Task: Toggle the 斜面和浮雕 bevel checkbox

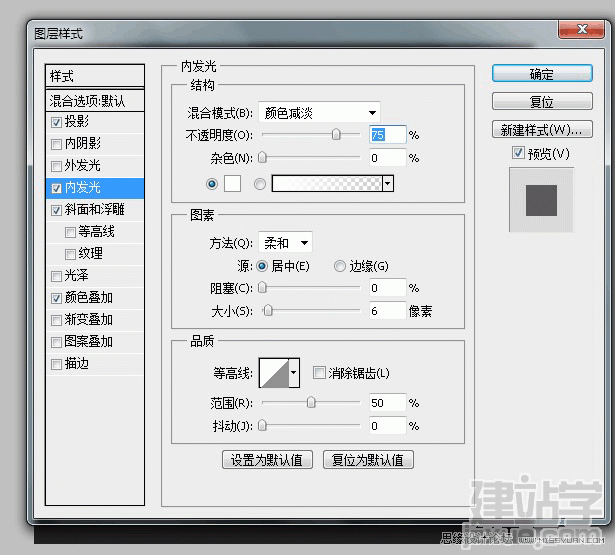Action: pyautogui.click(x=56, y=210)
